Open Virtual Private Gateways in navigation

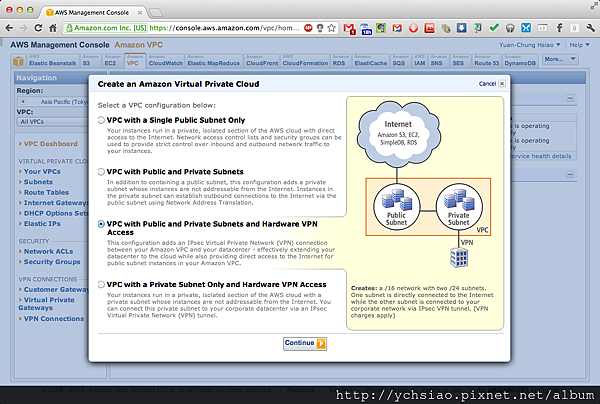(46, 304)
